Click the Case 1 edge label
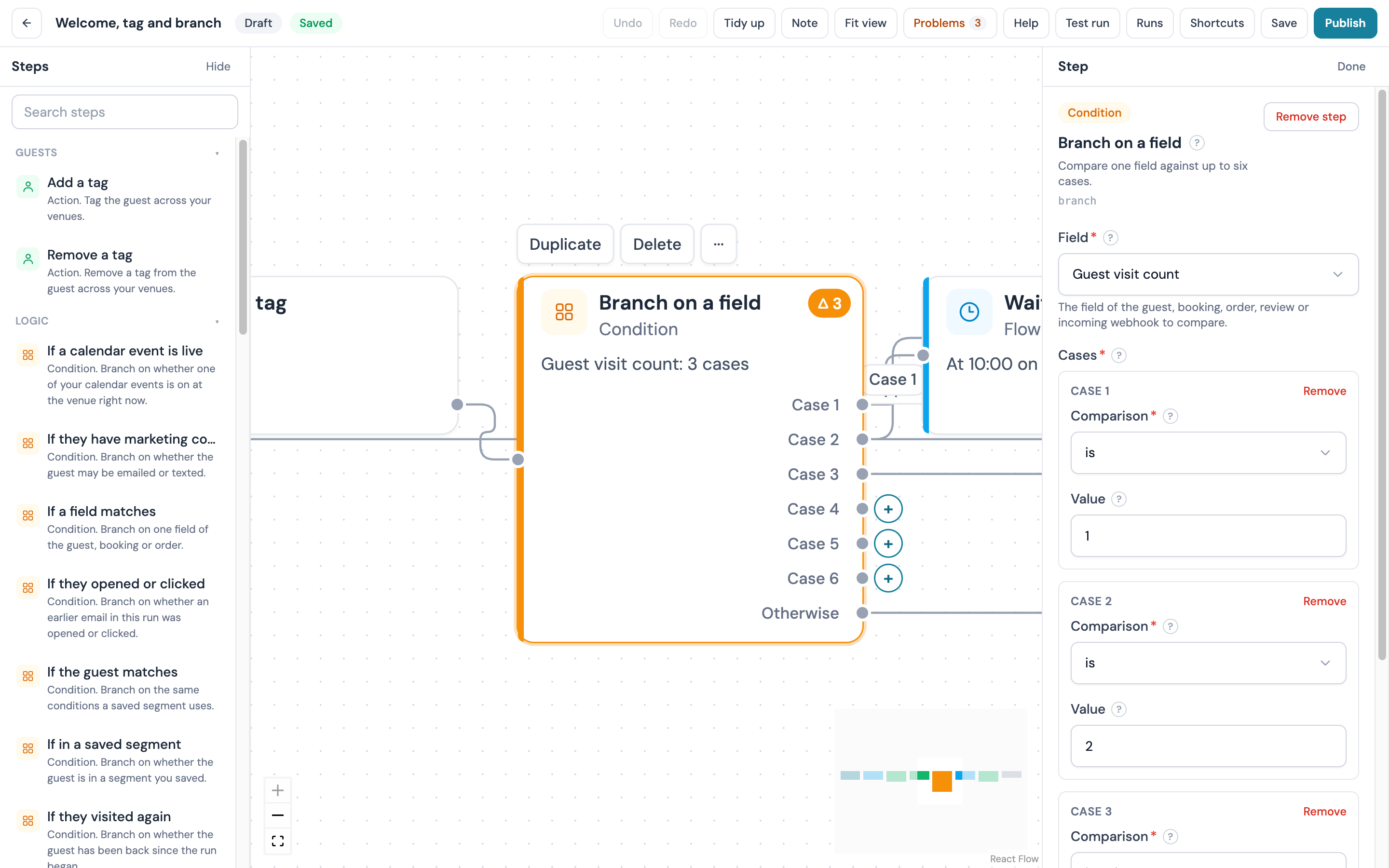1389x868 pixels. 893,380
